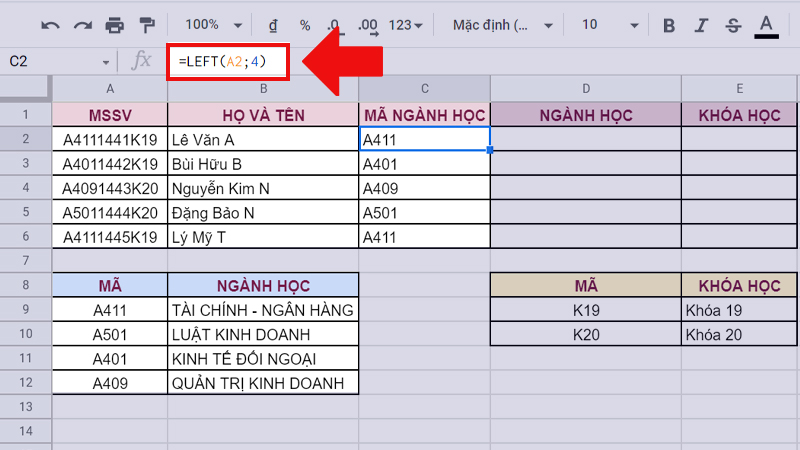Open the Mặc định font dropdown
The image size is (800, 450).
[497, 24]
